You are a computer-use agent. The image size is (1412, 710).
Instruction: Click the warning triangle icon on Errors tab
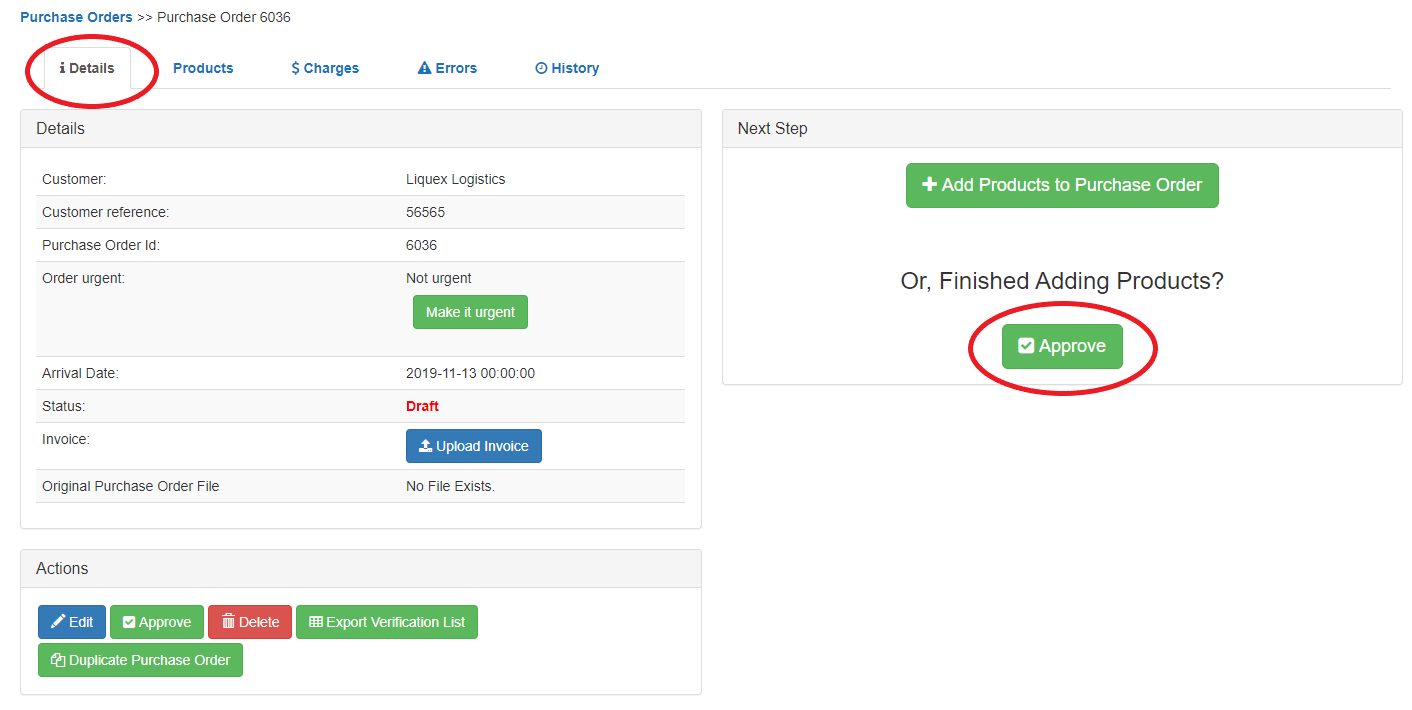tap(424, 68)
